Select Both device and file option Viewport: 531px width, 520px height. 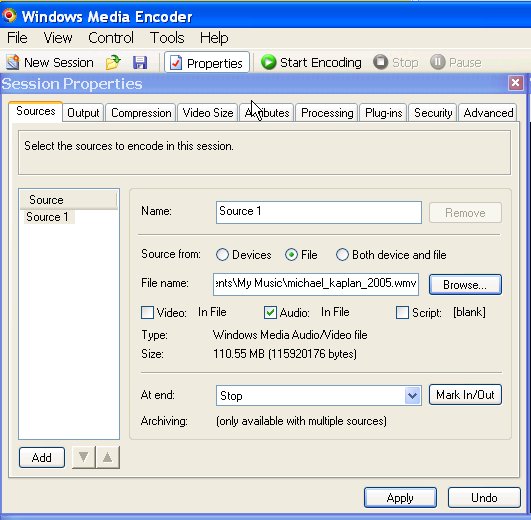[342, 255]
